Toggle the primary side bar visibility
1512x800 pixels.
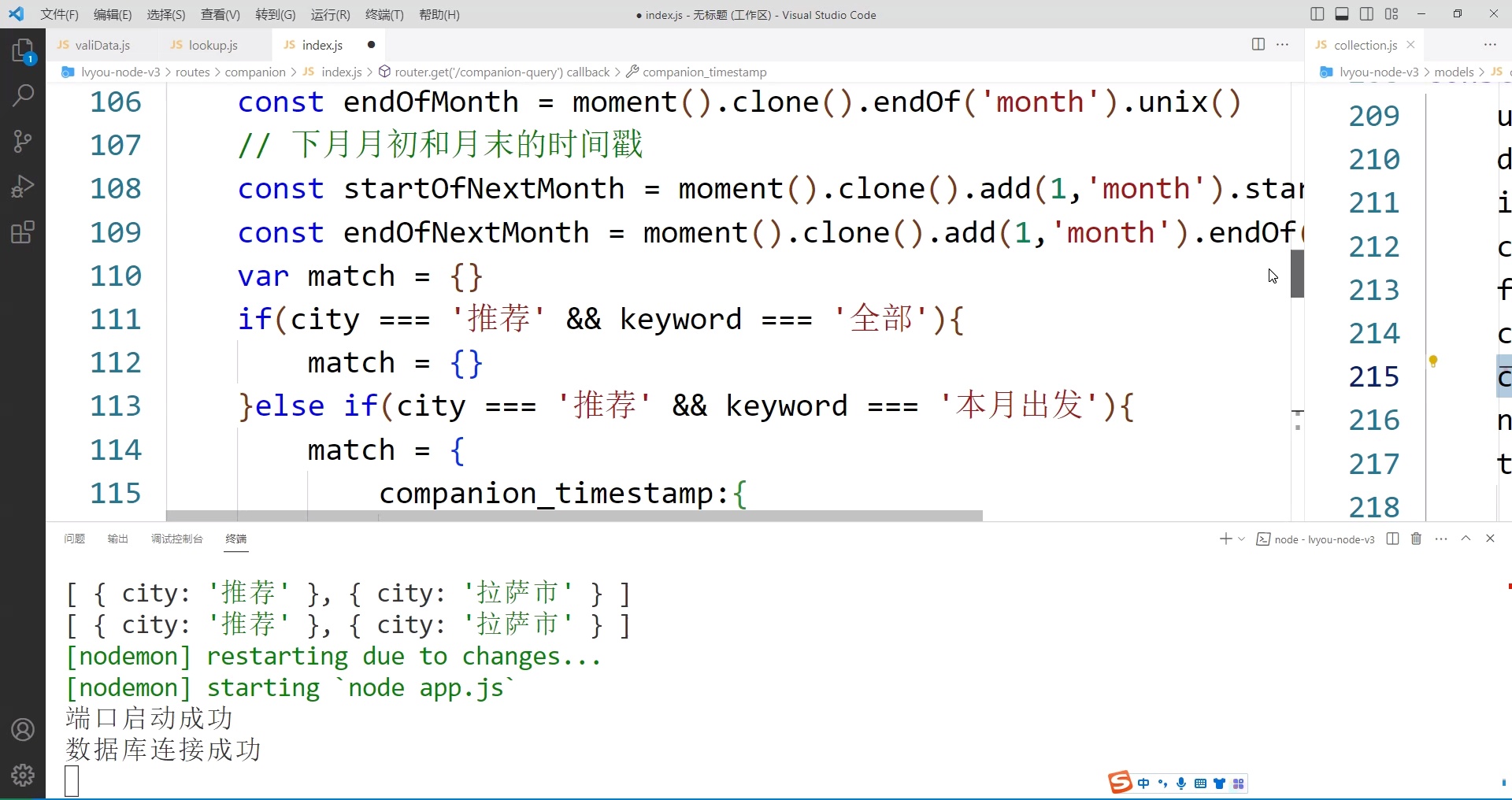[x=1316, y=13]
